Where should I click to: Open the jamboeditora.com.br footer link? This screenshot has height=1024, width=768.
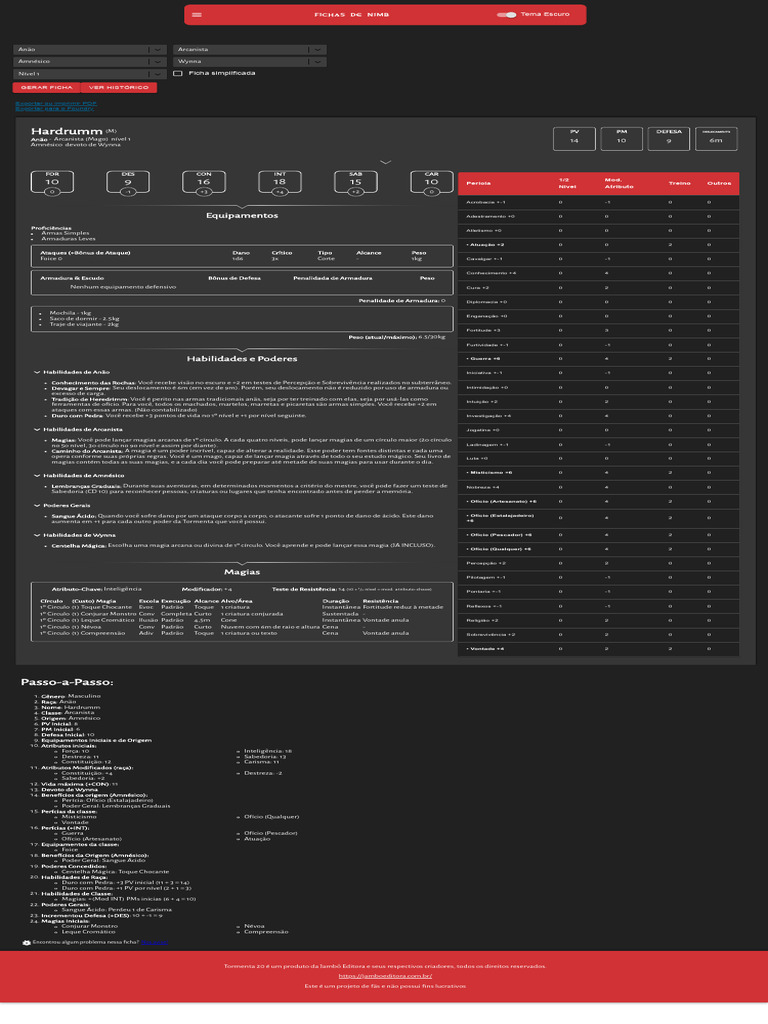(x=385, y=976)
